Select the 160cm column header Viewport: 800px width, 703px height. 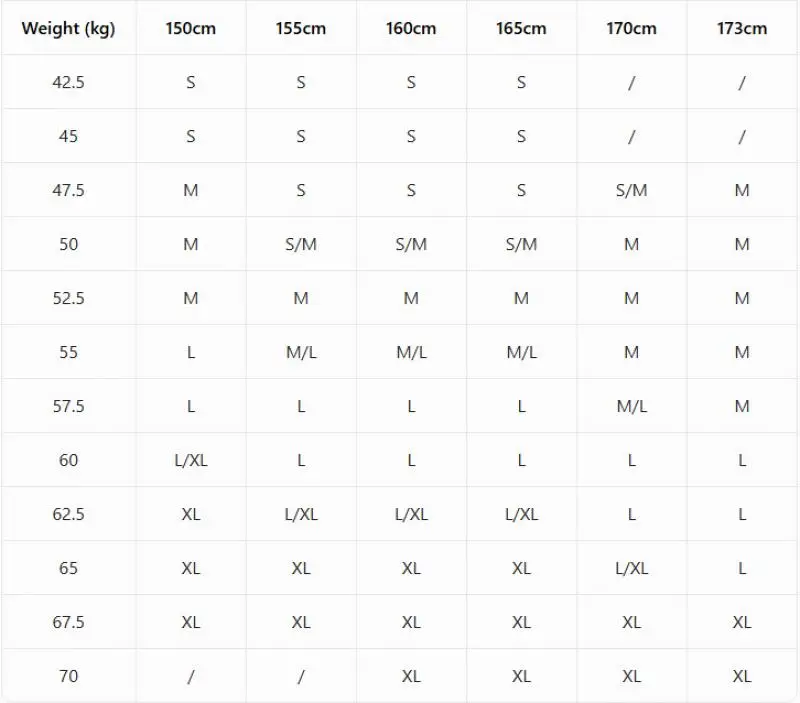tap(411, 28)
